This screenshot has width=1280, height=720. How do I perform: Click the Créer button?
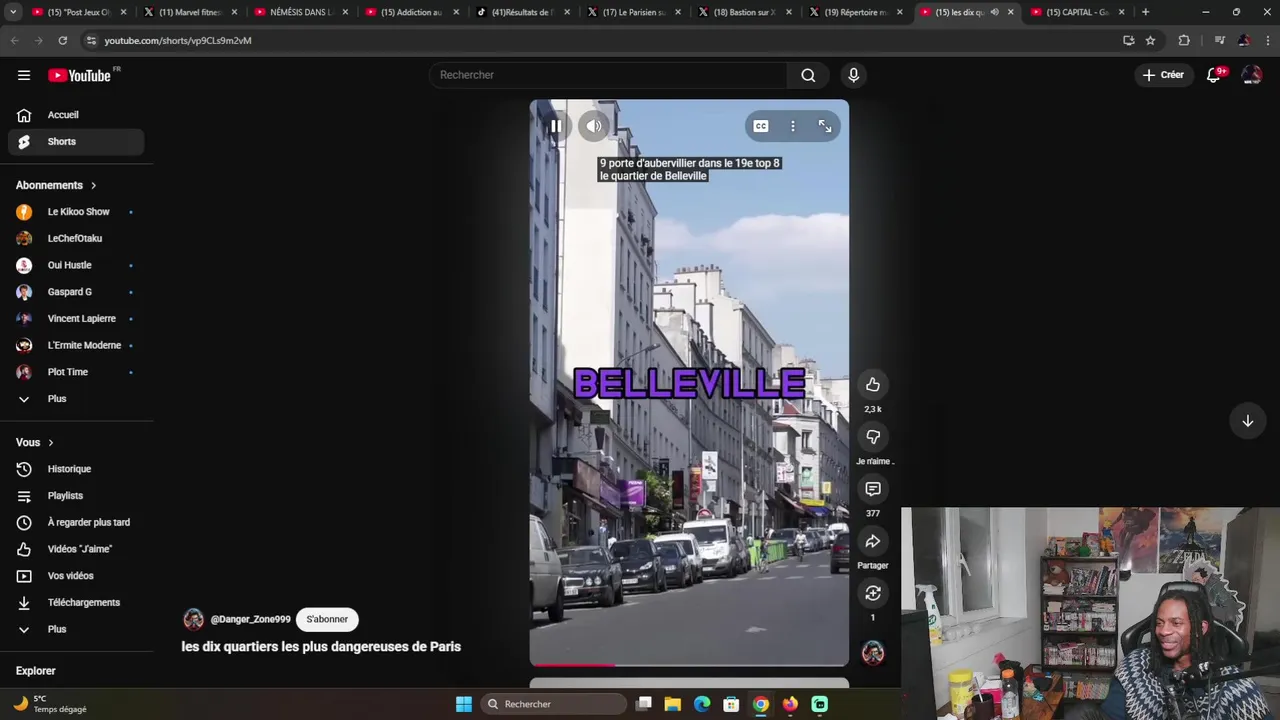pos(1163,75)
